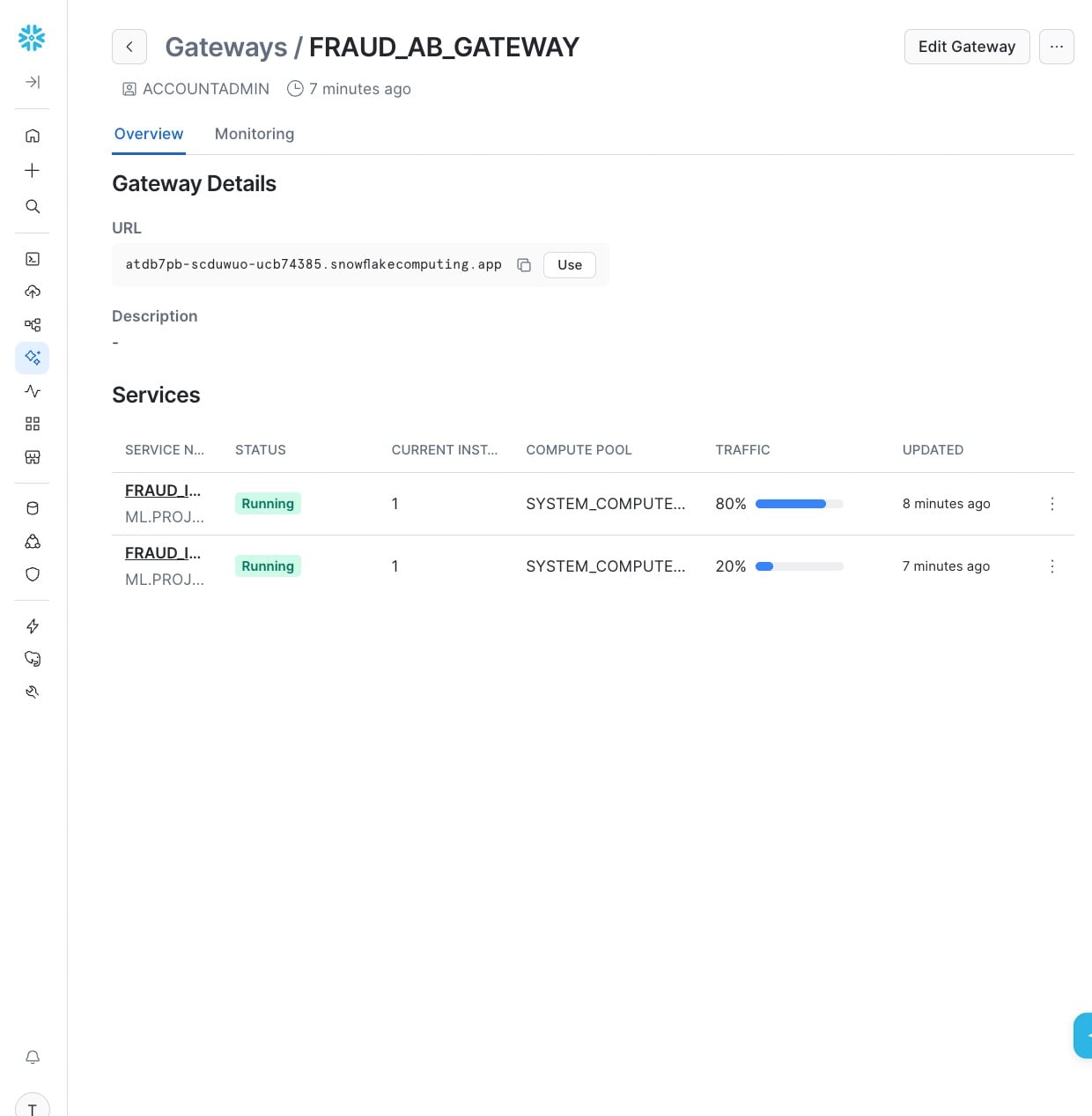Open the Transformation workflow icon
The height and width of the screenshot is (1116, 1092).
pos(33,325)
